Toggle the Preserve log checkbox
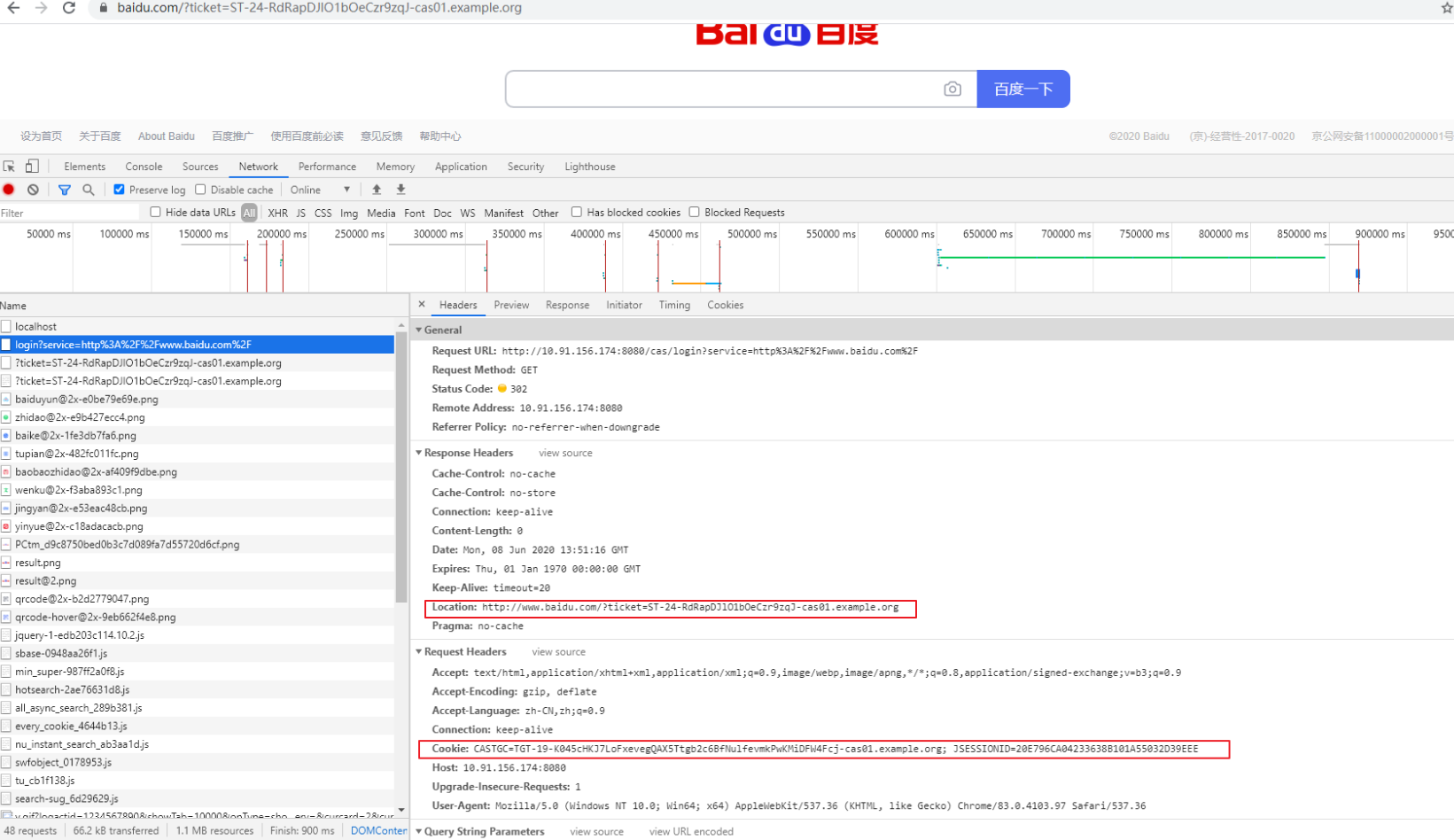 pyautogui.click(x=119, y=190)
